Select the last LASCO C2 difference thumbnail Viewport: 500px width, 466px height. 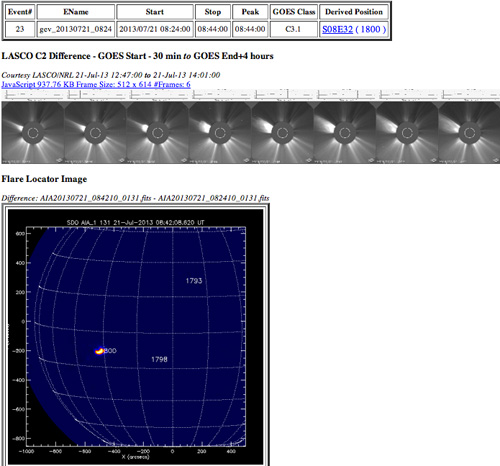point(469,133)
